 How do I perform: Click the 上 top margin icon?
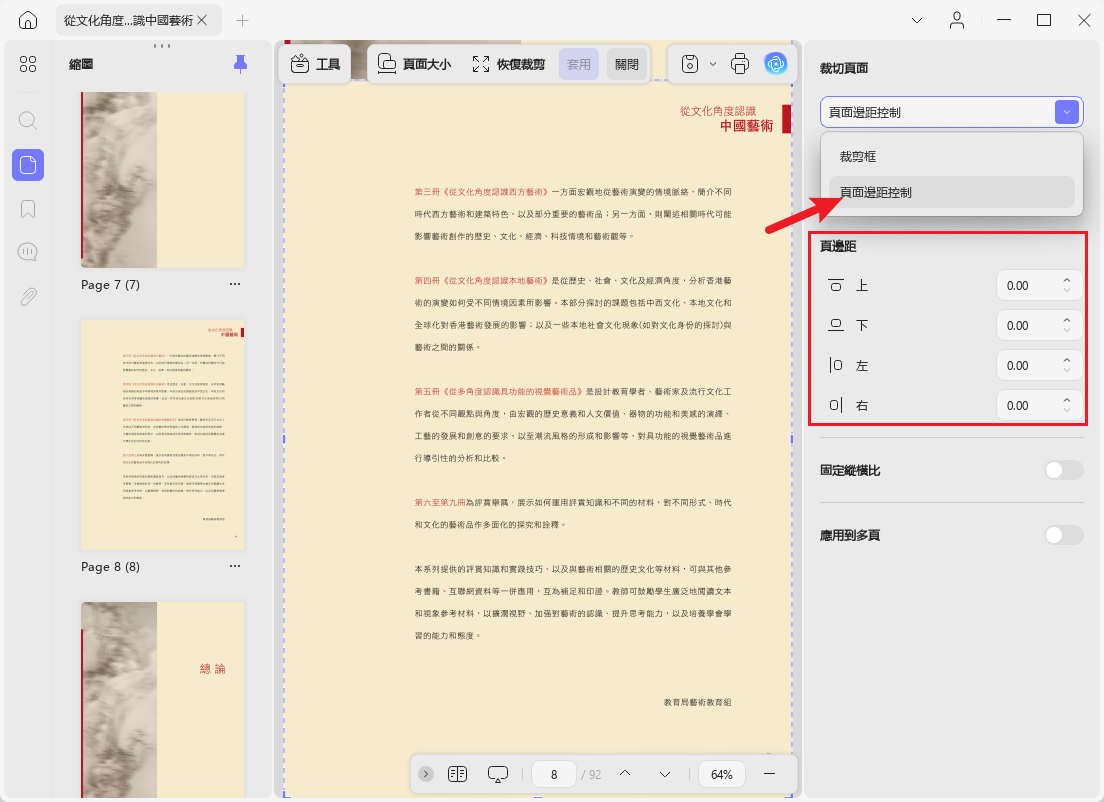pos(836,285)
